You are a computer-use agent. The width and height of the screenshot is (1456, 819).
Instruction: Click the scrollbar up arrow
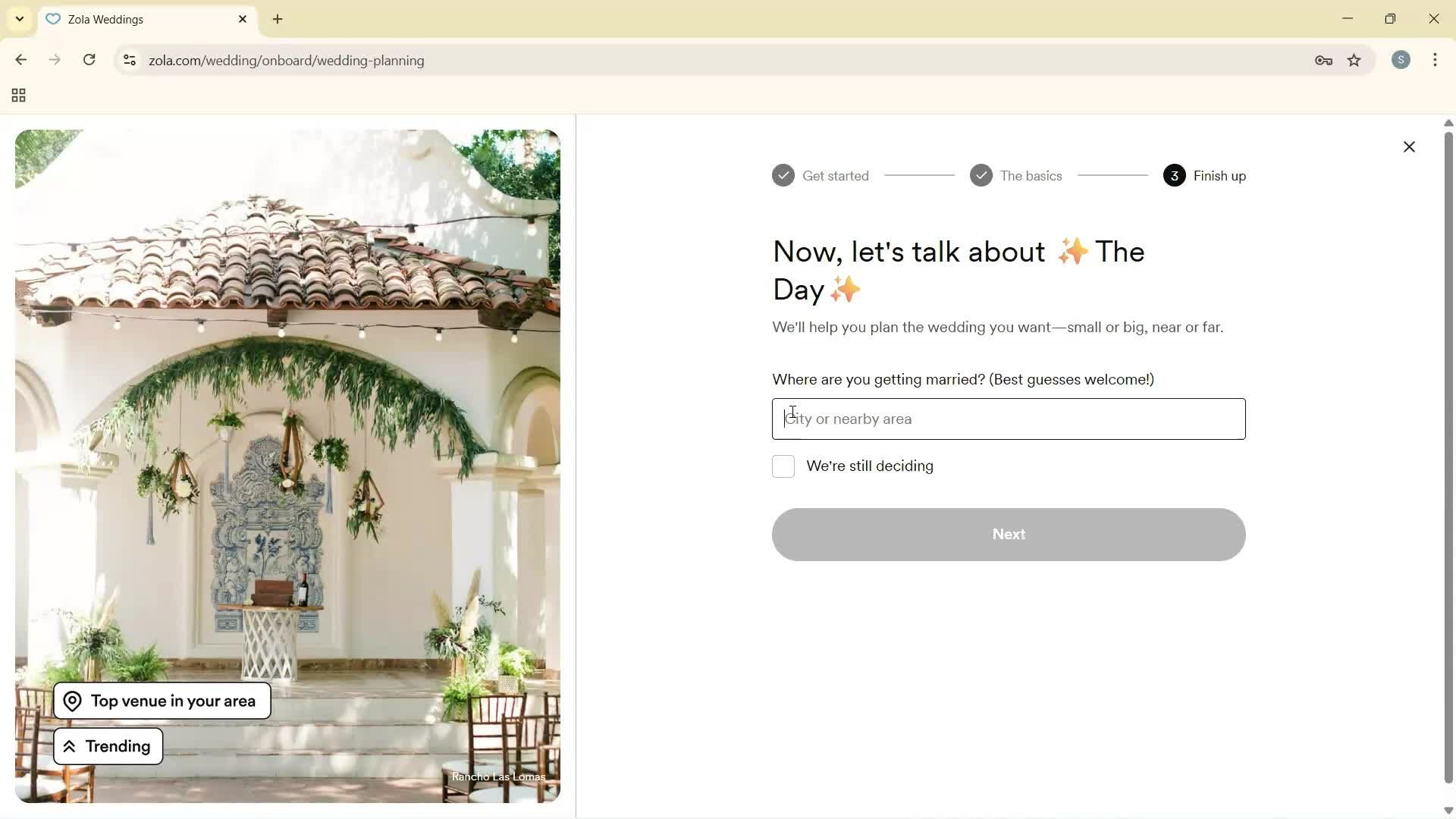(x=1448, y=122)
